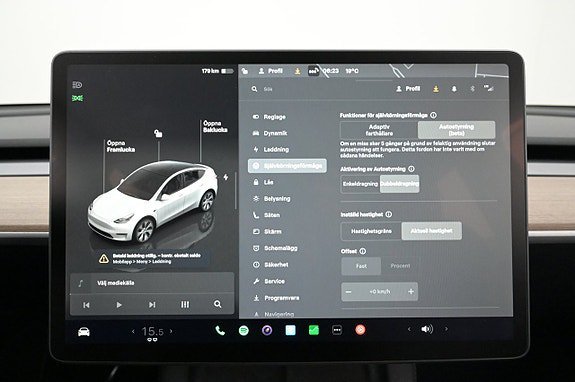Tap the Bluetooth icon in settings header
Screen dimensions: 575x382
[472, 89]
